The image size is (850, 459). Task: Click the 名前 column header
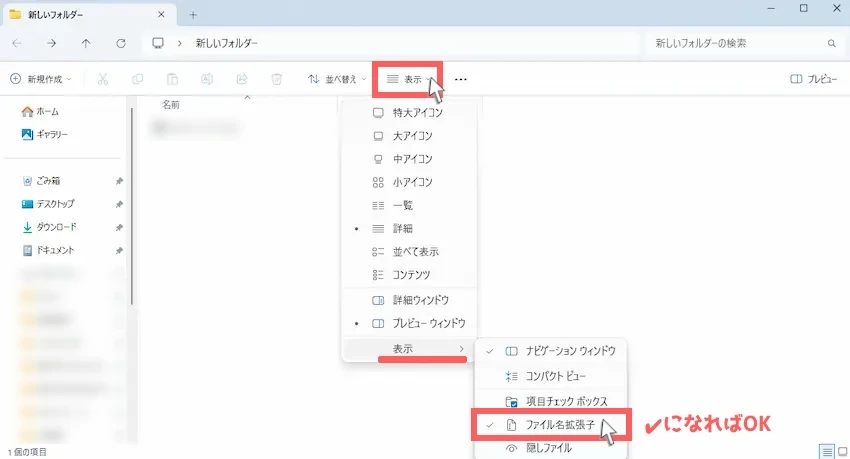pos(171,105)
